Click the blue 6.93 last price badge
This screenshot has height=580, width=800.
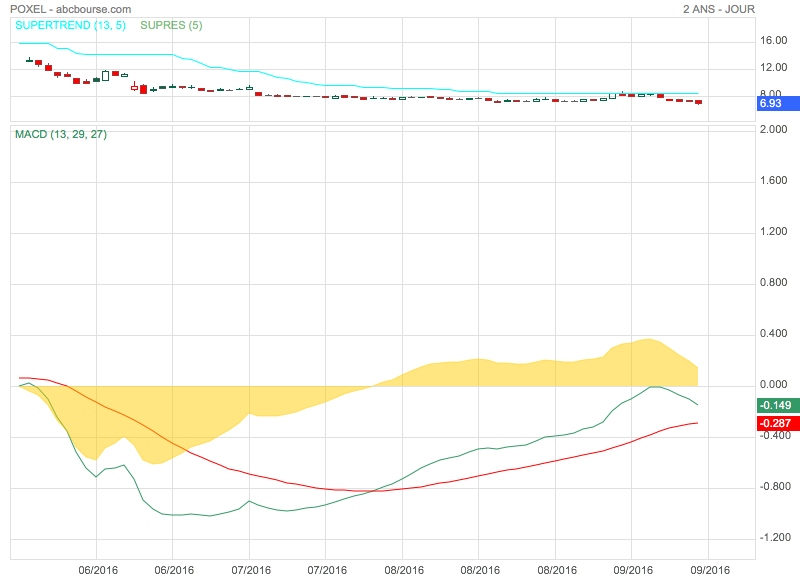(x=778, y=104)
